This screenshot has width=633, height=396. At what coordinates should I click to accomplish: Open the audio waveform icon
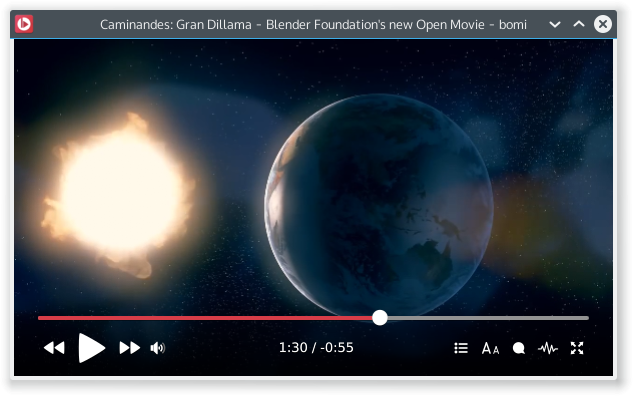(x=548, y=348)
